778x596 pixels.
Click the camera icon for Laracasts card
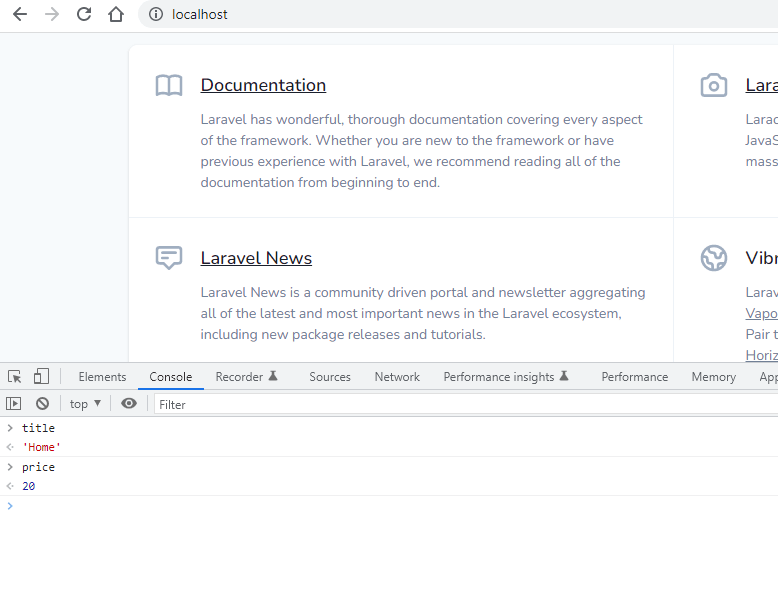(x=713, y=85)
